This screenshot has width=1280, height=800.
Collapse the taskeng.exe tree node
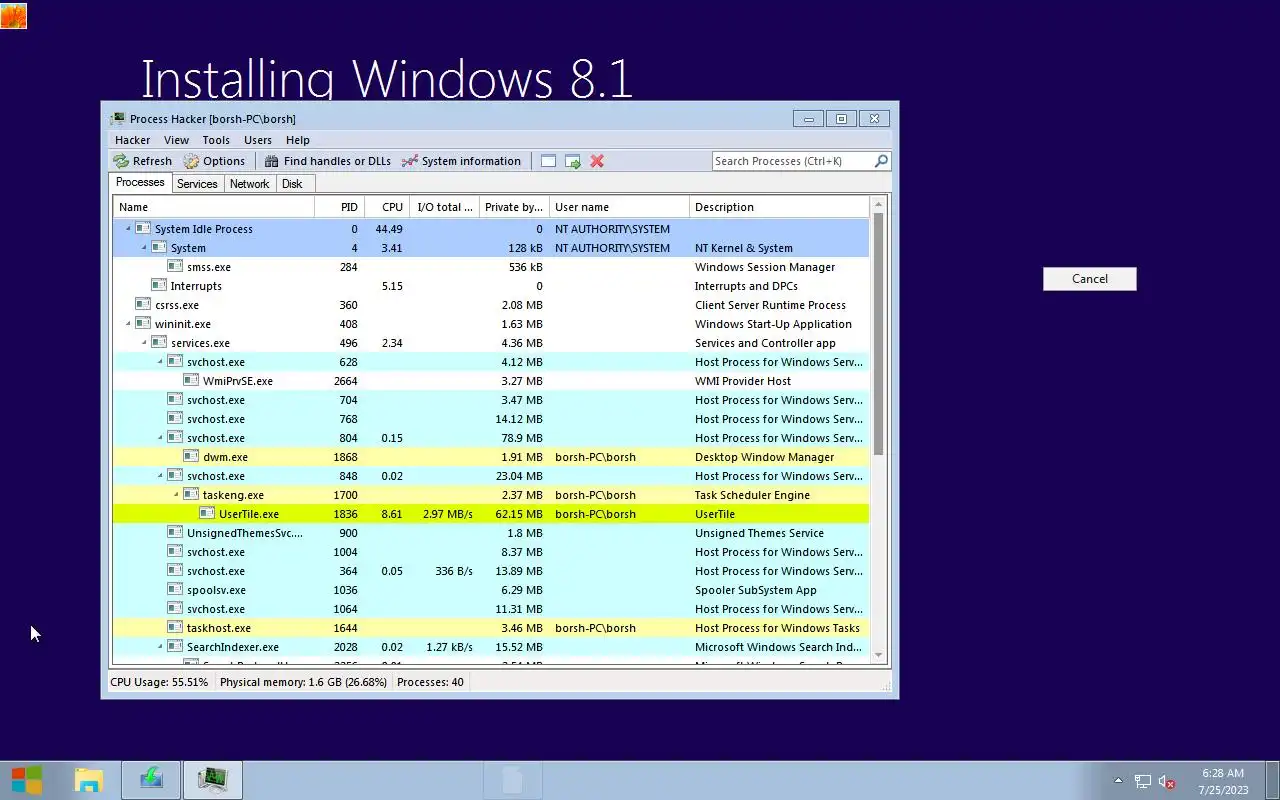[176, 495]
